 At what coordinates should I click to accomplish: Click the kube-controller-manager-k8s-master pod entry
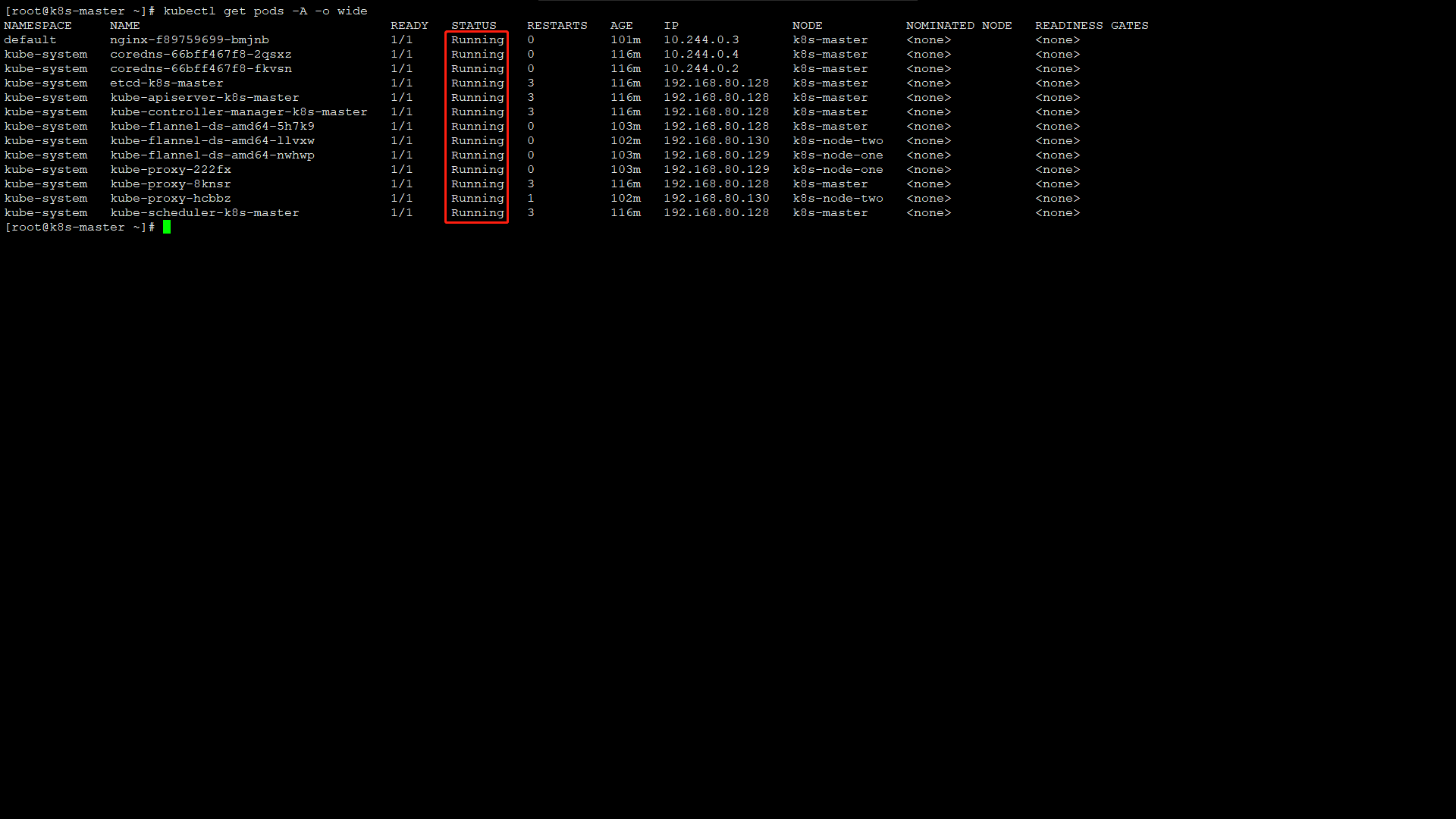239,112
